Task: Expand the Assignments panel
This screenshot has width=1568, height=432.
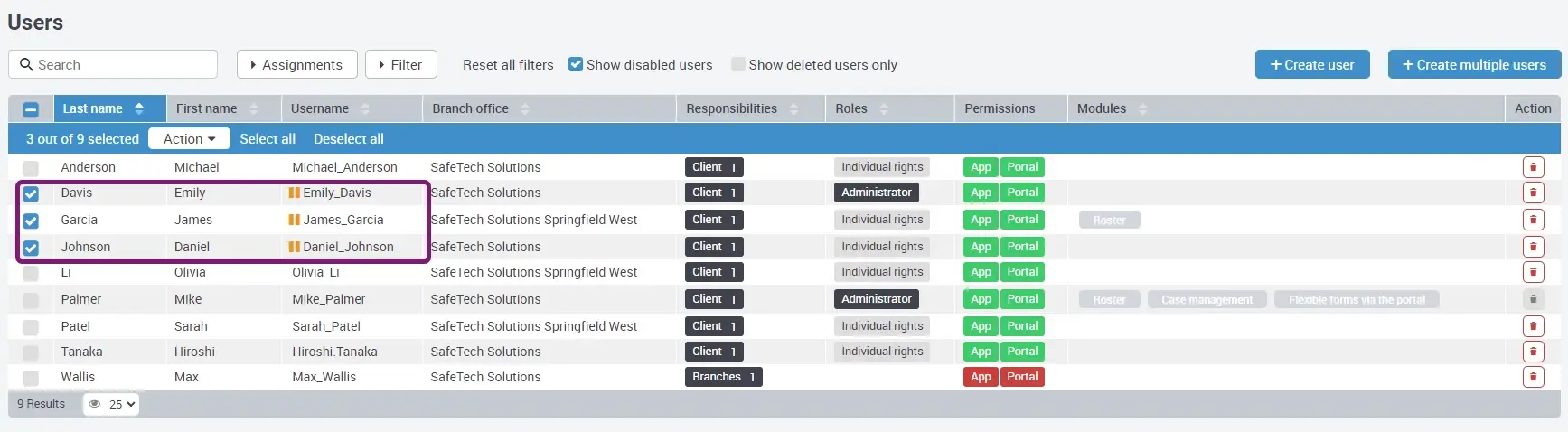Action: pyautogui.click(x=296, y=64)
